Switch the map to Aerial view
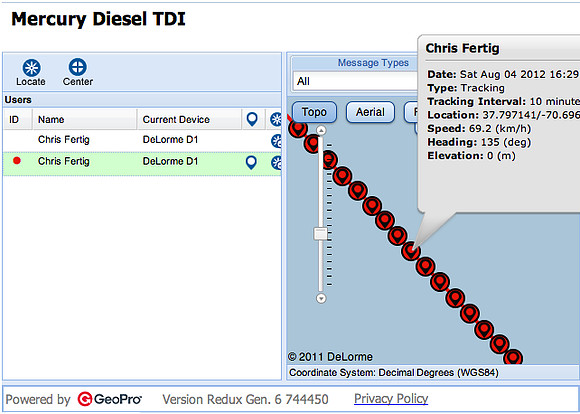This screenshot has height=414, width=580. click(370, 112)
